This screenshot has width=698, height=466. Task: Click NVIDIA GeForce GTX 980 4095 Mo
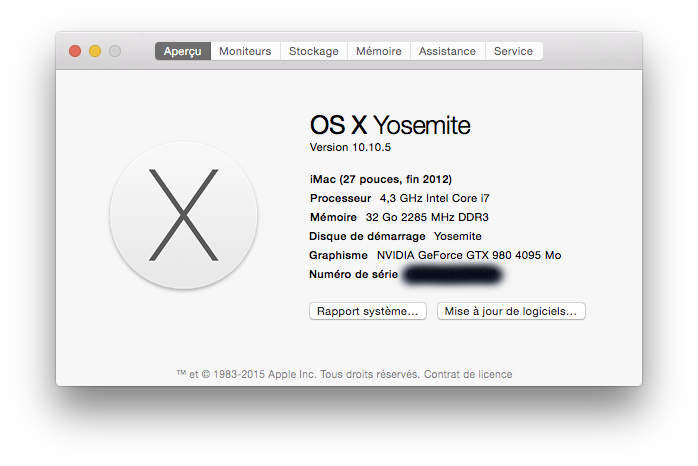[x=469, y=255]
